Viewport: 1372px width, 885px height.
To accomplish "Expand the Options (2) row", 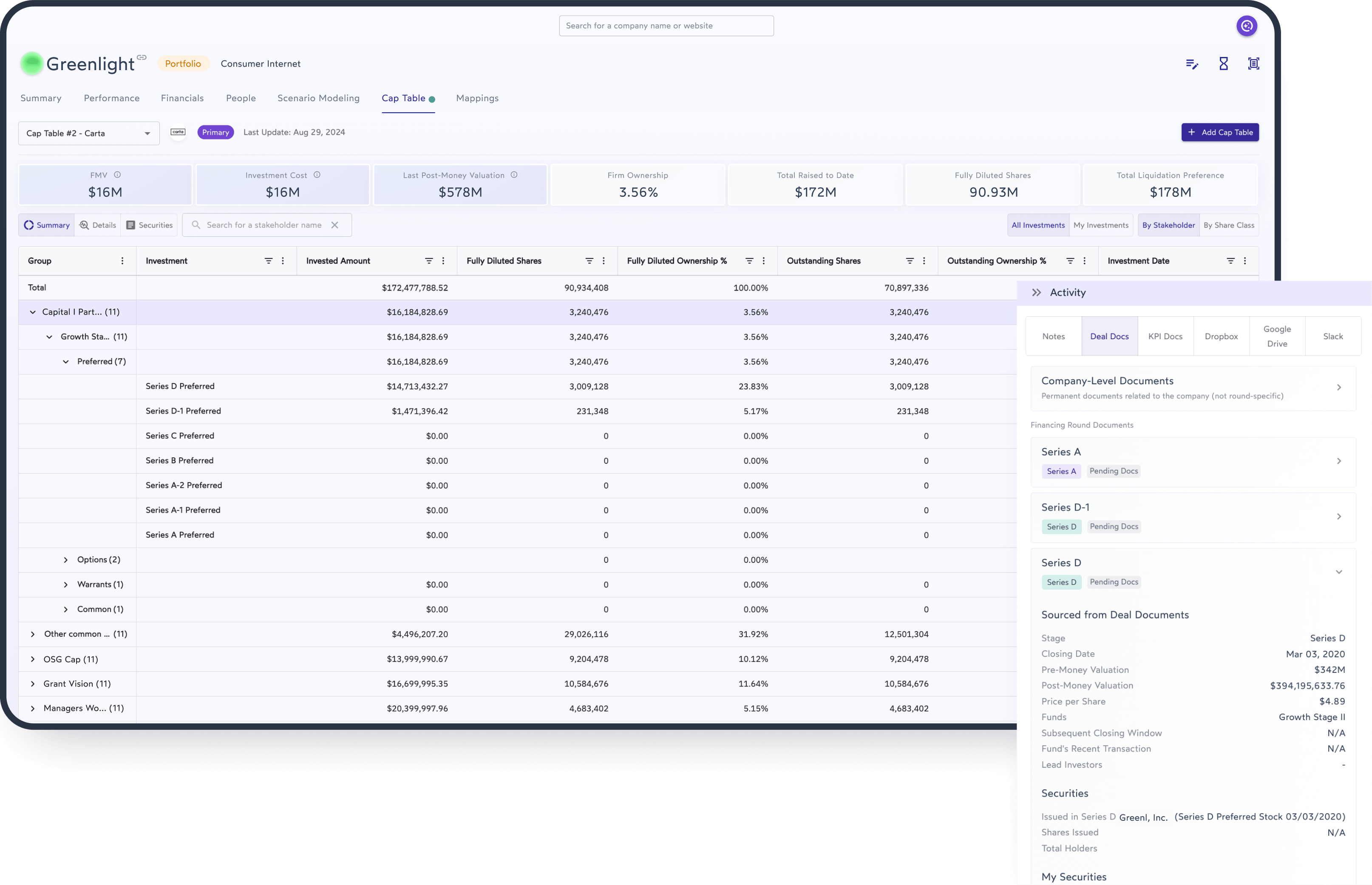I will click(65, 560).
